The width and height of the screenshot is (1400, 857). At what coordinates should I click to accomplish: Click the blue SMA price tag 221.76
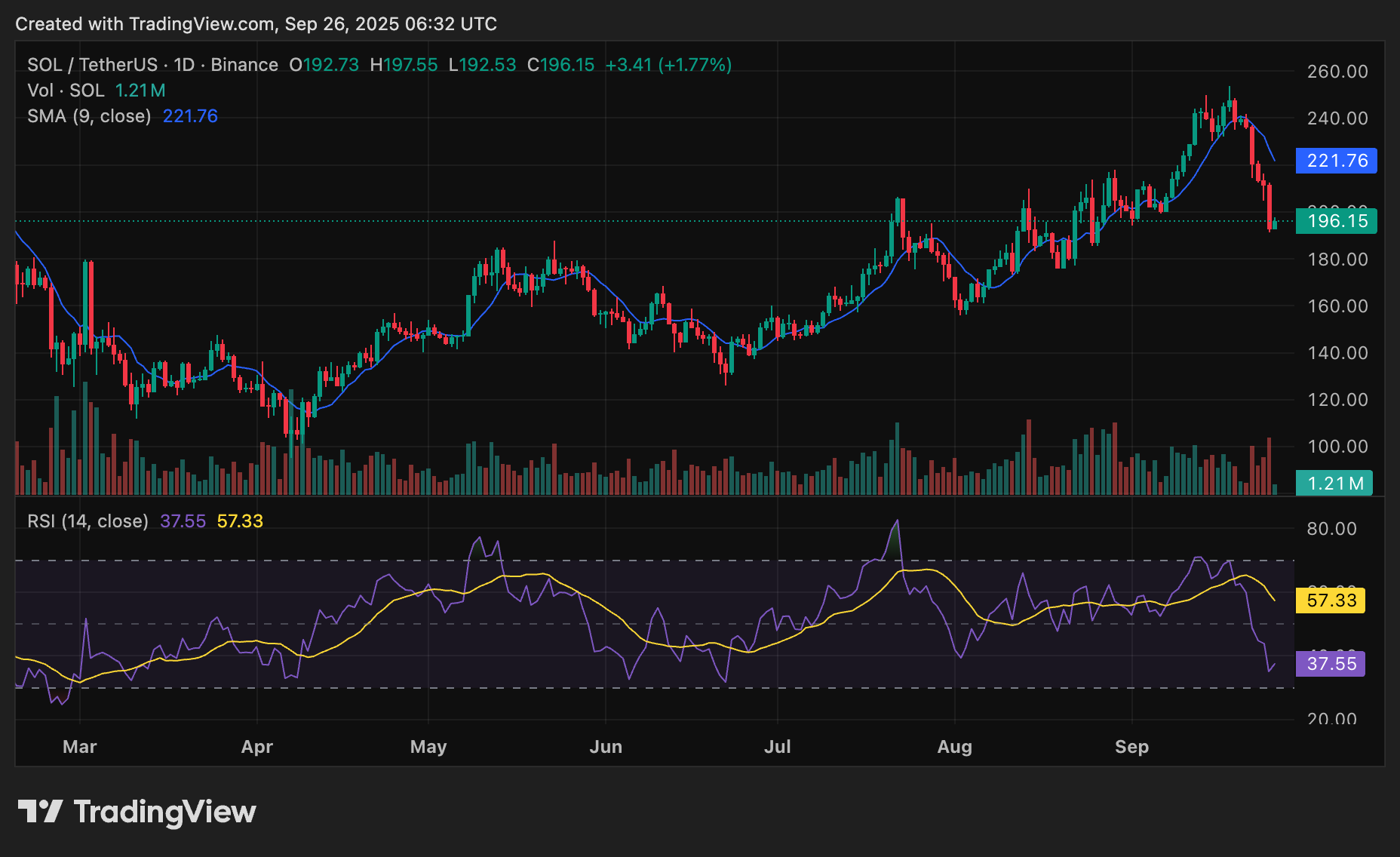point(1337,161)
